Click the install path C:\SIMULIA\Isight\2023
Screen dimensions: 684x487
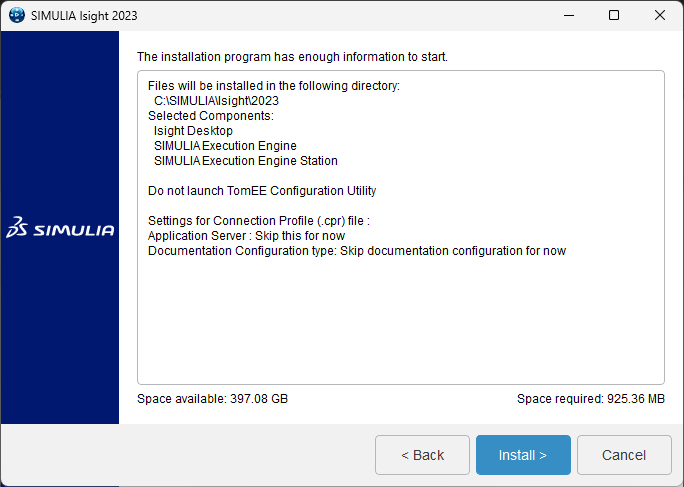(216, 101)
